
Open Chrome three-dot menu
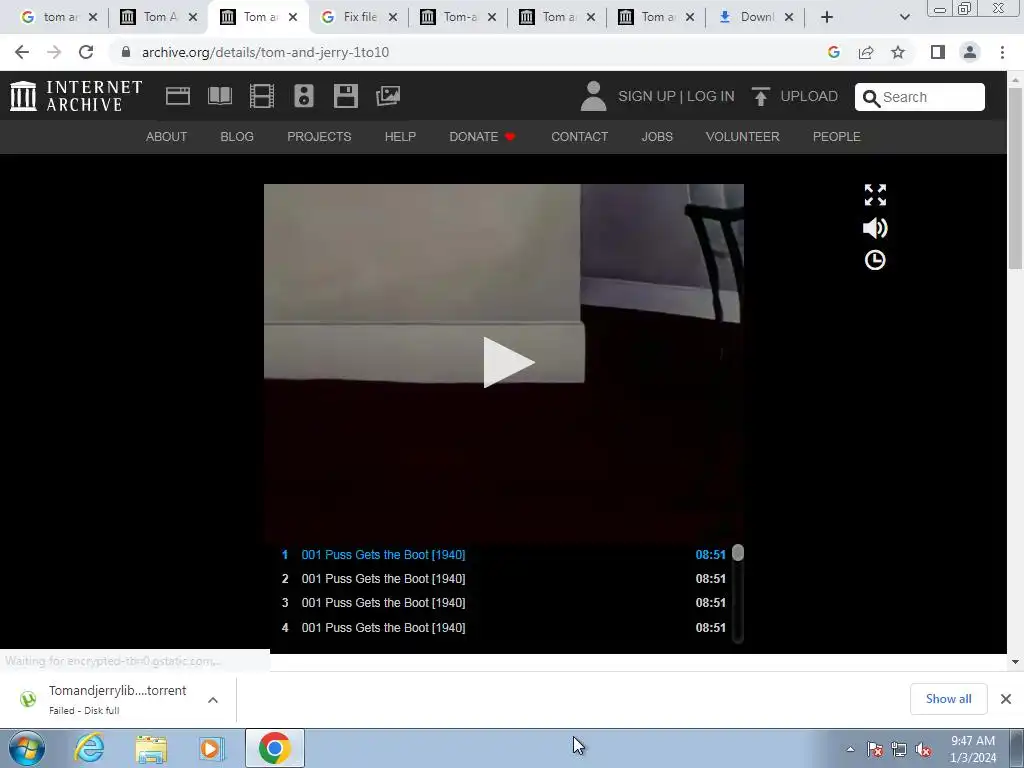pyautogui.click(x=1002, y=52)
